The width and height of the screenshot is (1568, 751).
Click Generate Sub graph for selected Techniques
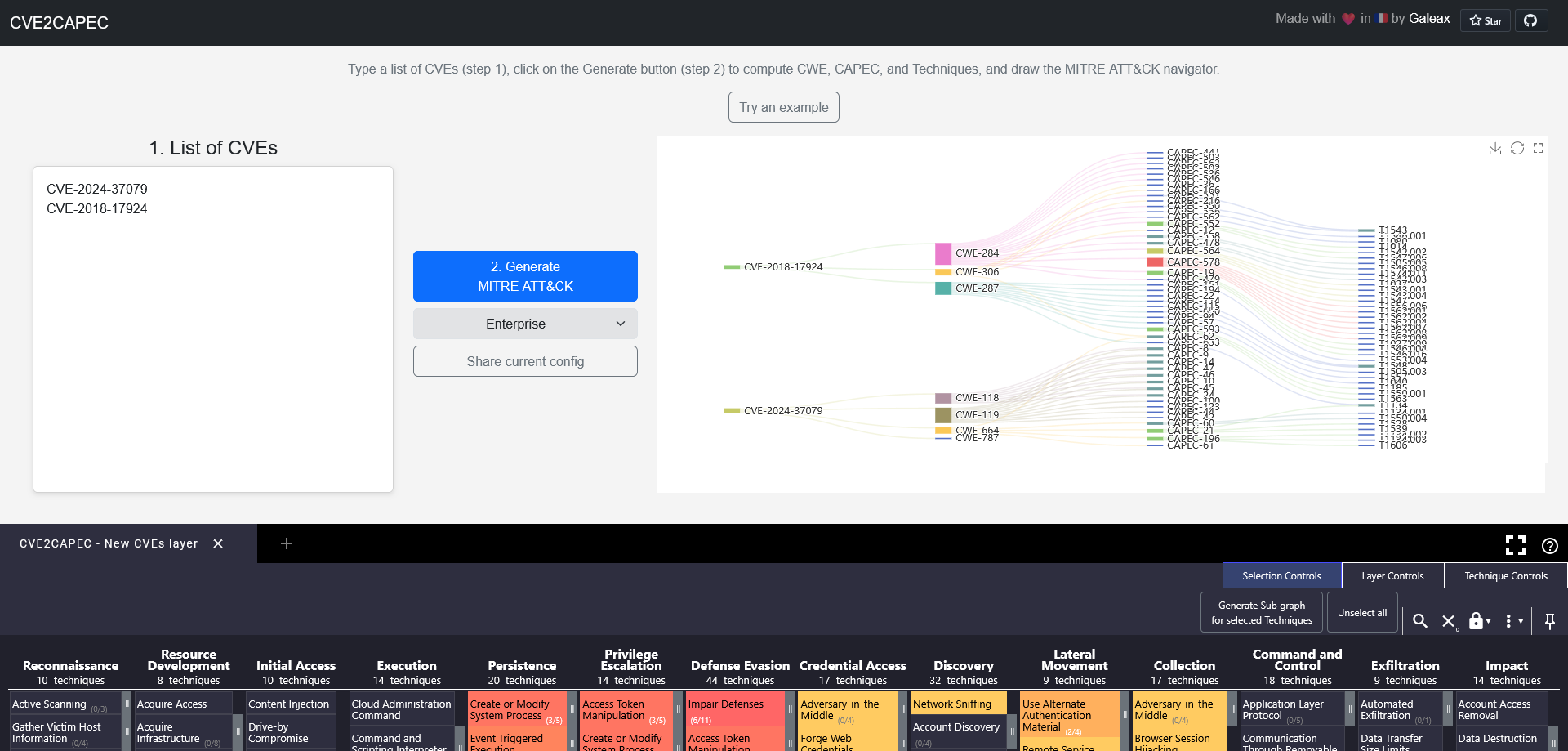(1261, 613)
